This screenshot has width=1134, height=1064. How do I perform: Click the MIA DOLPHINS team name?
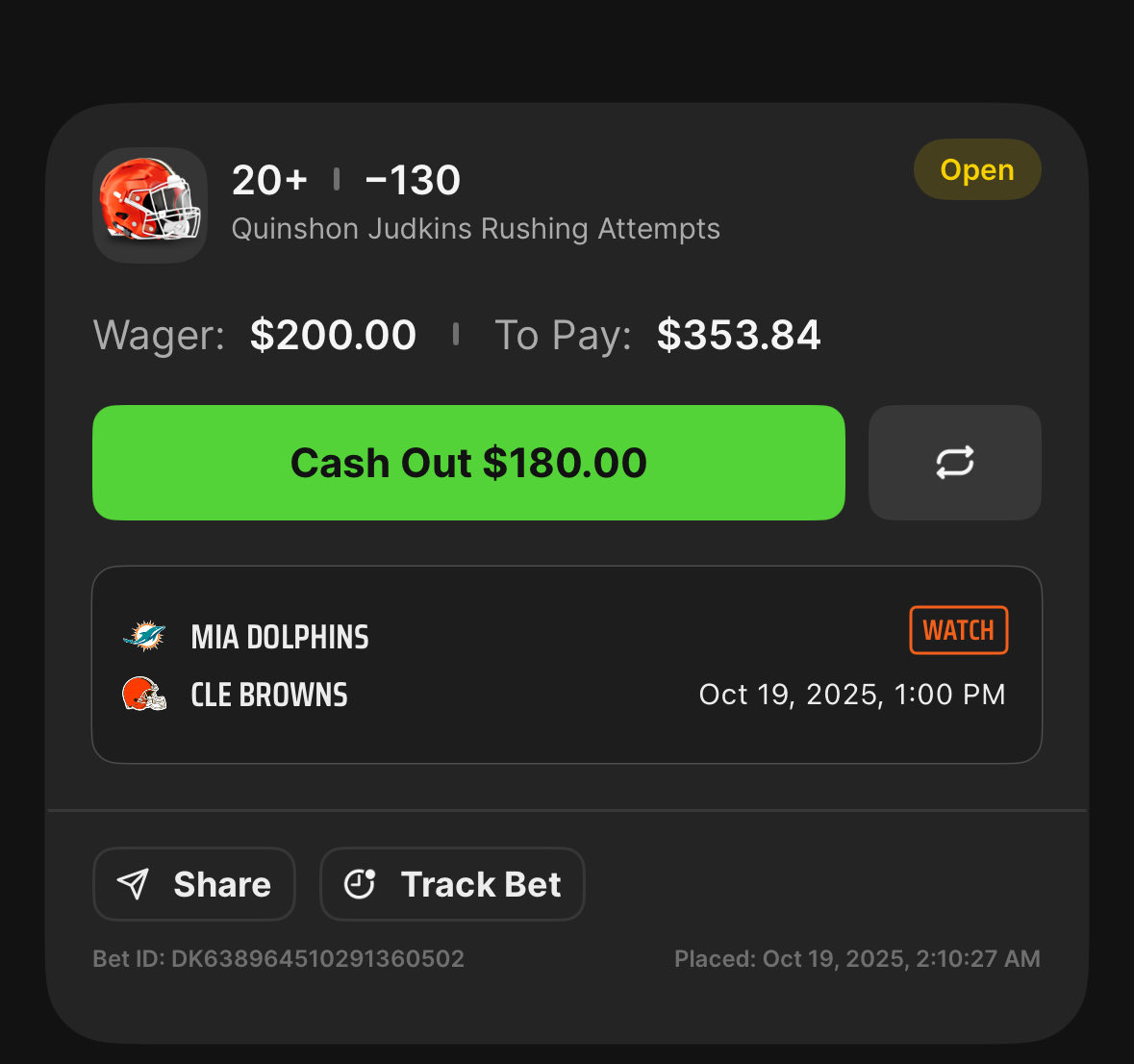[280, 637]
